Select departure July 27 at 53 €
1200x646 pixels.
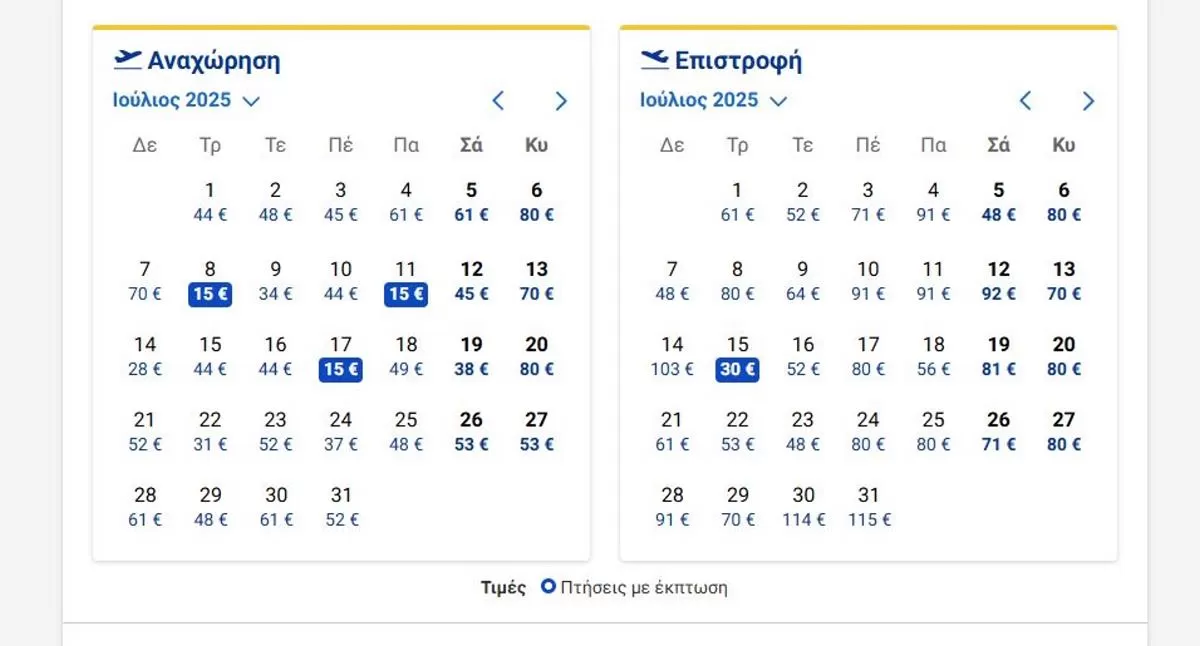click(x=537, y=432)
